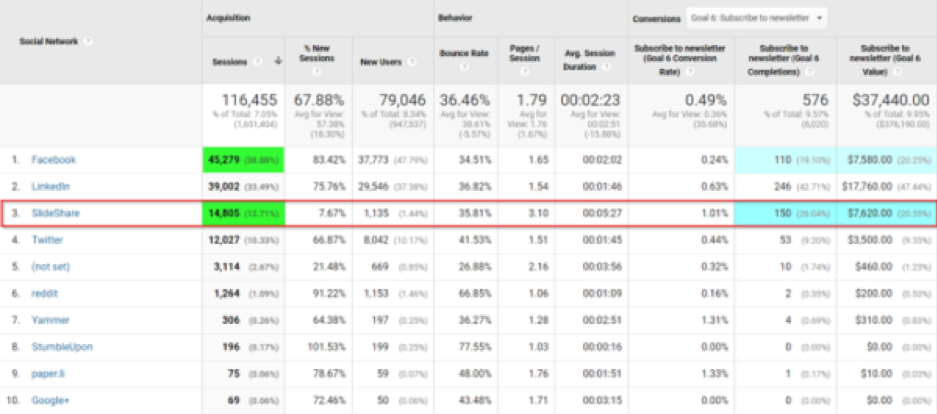
Task: Click the help icon beside Sessions header
Action: point(258,62)
